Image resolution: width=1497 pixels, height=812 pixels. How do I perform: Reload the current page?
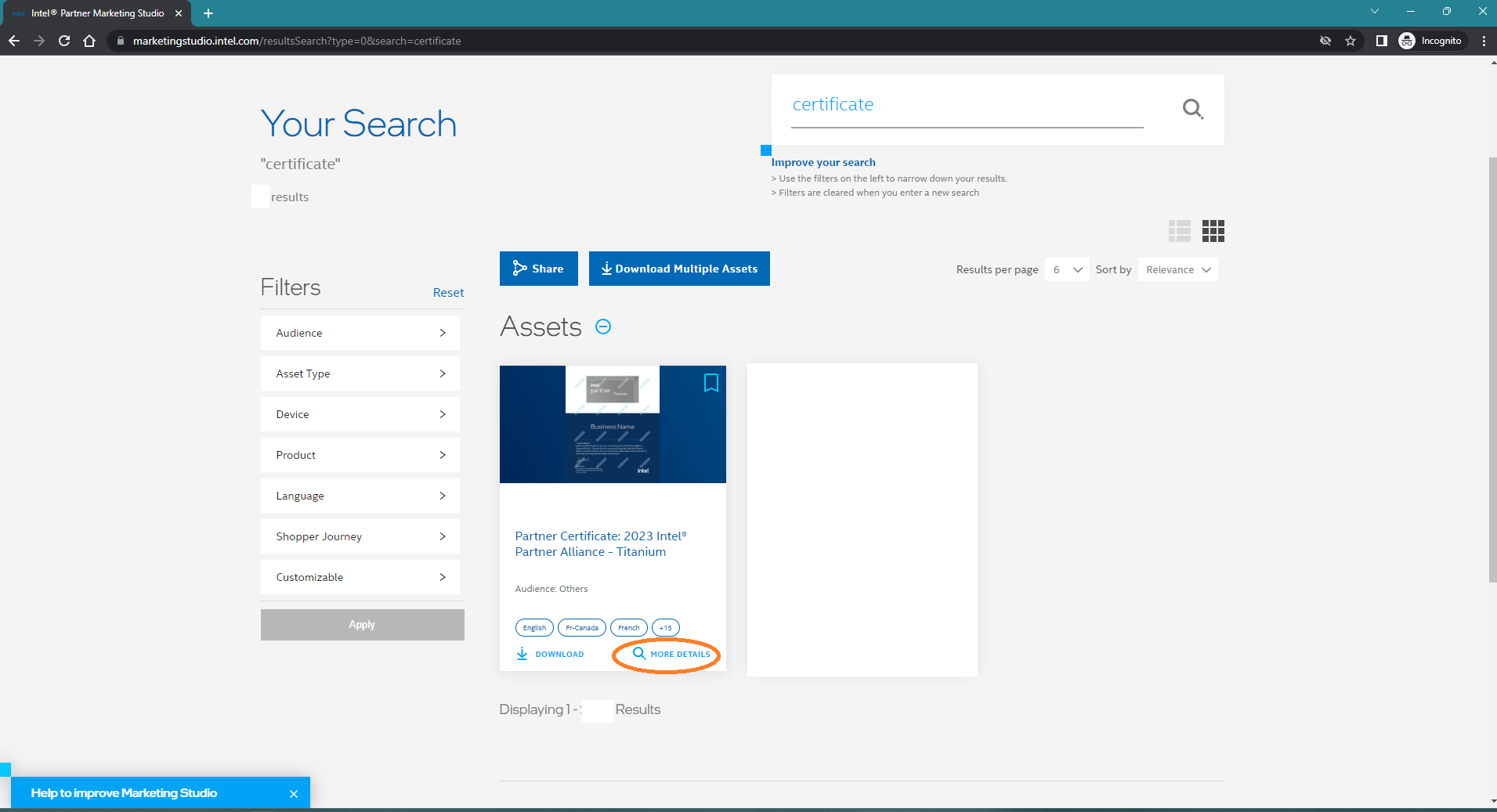pos(64,41)
